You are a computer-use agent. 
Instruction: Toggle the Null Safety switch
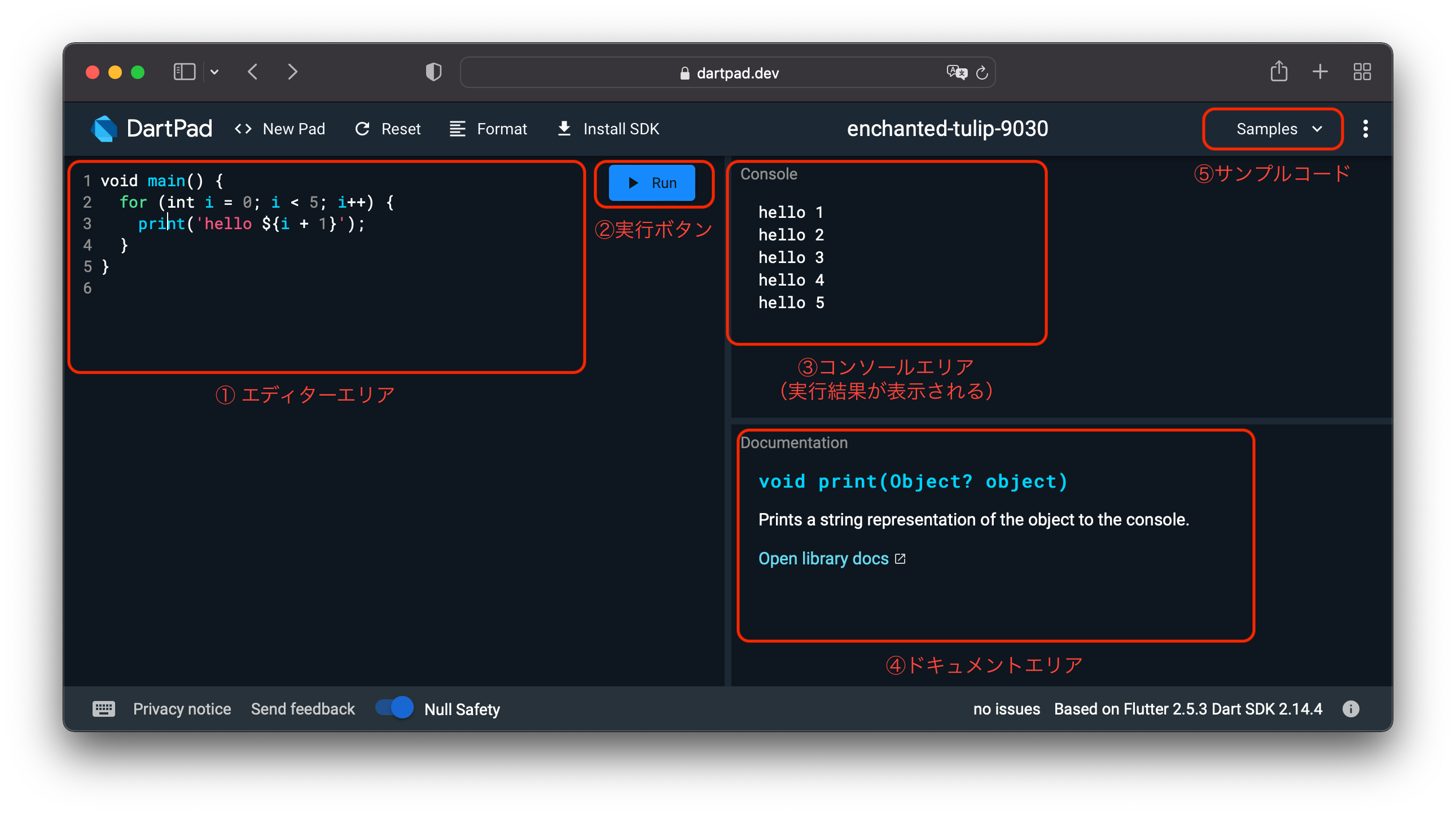(394, 708)
